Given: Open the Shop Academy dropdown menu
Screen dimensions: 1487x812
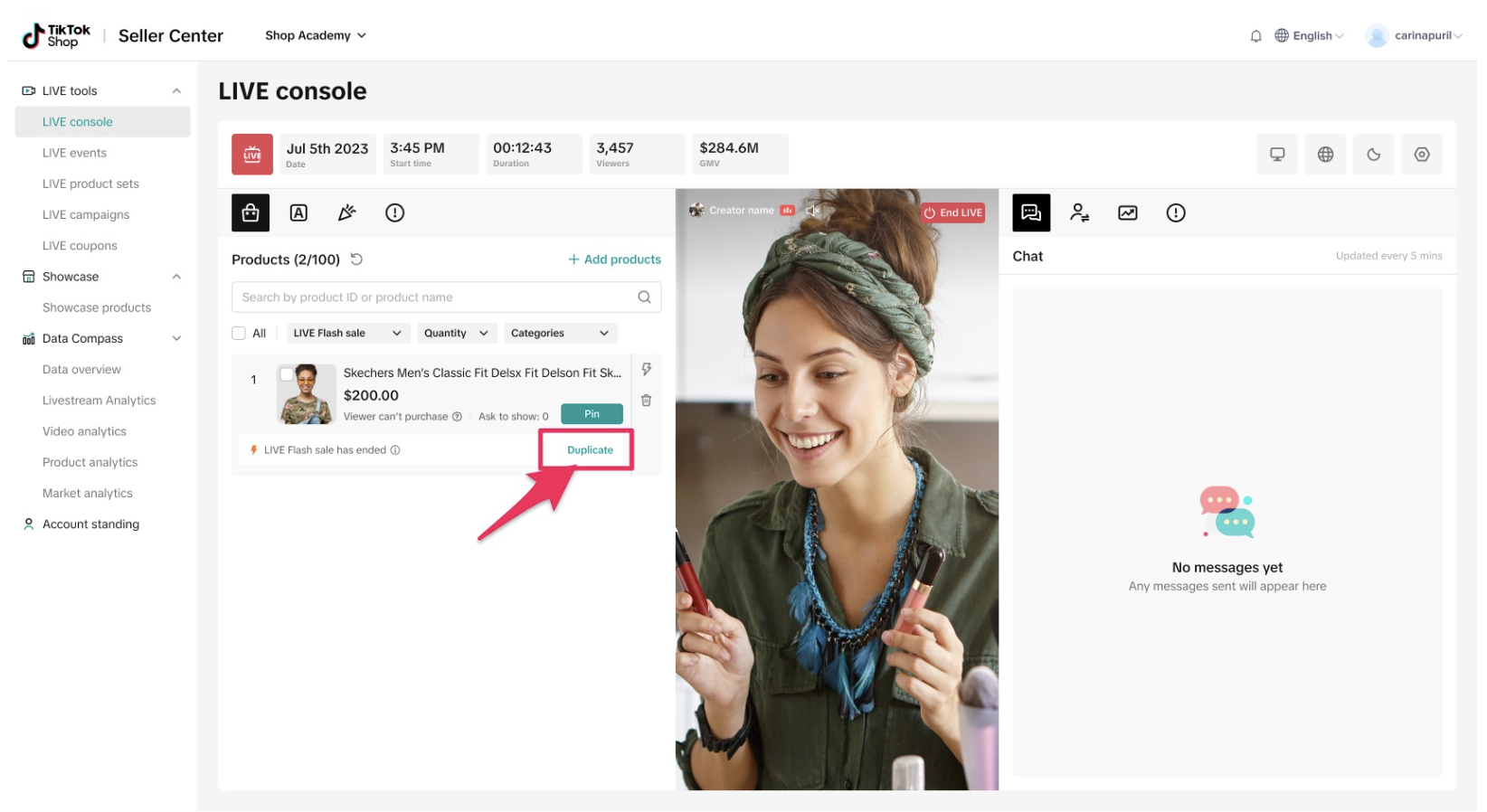Looking at the screenshot, I should point(315,36).
